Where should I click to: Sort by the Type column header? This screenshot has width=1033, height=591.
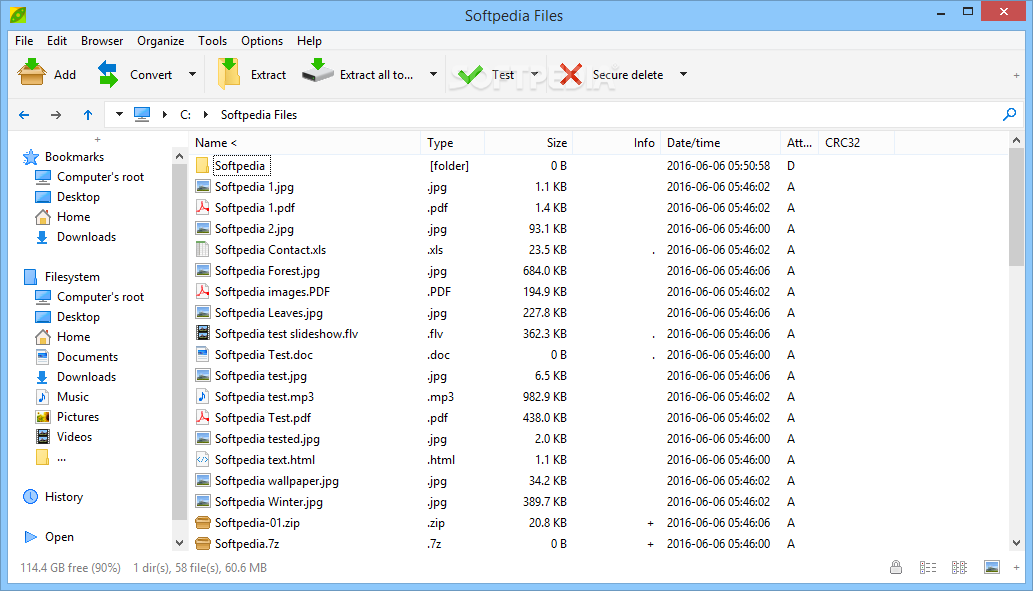(x=453, y=143)
